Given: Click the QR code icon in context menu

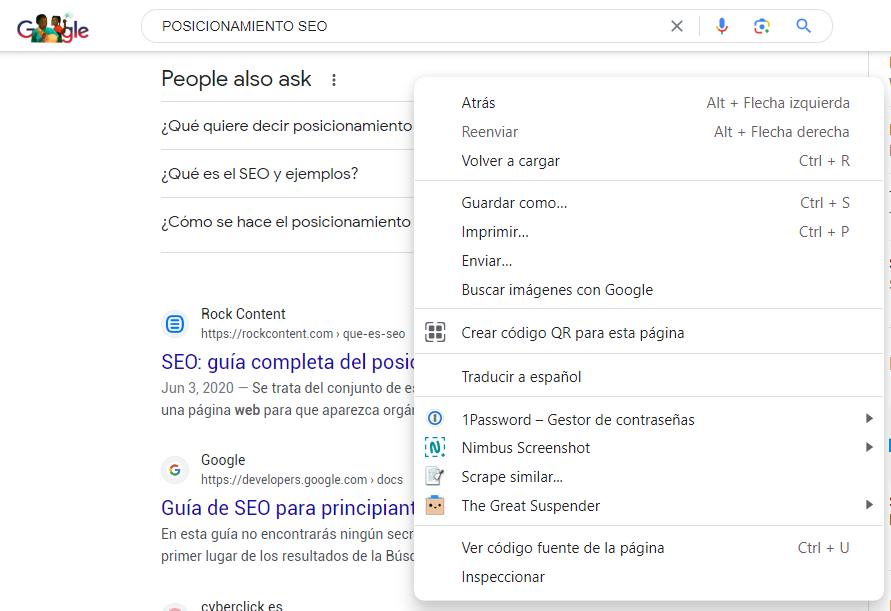Looking at the screenshot, I should [435, 333].
